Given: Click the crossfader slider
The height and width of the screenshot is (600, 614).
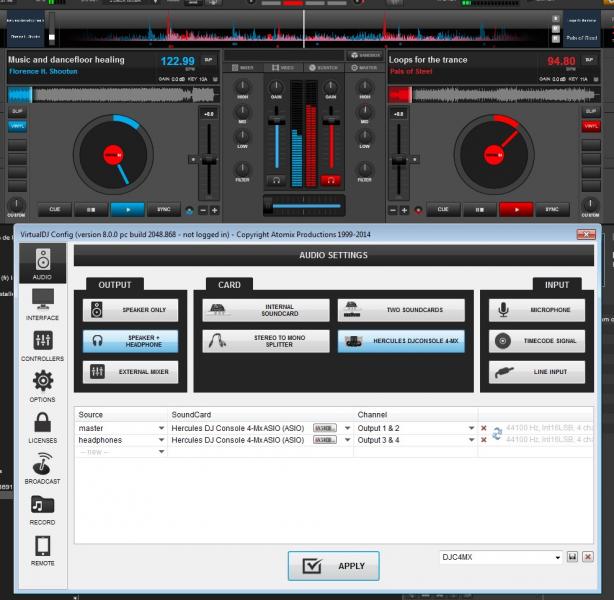Looking at the screenshot, I should 304,206.
